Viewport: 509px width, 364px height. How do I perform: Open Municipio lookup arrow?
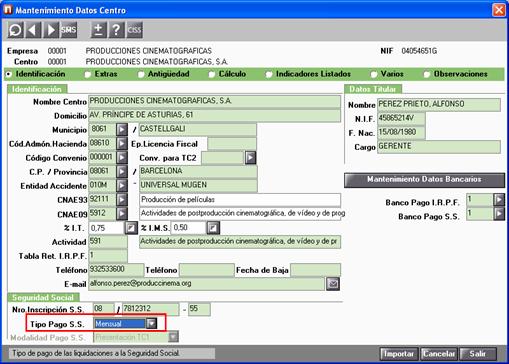(122, 130)
